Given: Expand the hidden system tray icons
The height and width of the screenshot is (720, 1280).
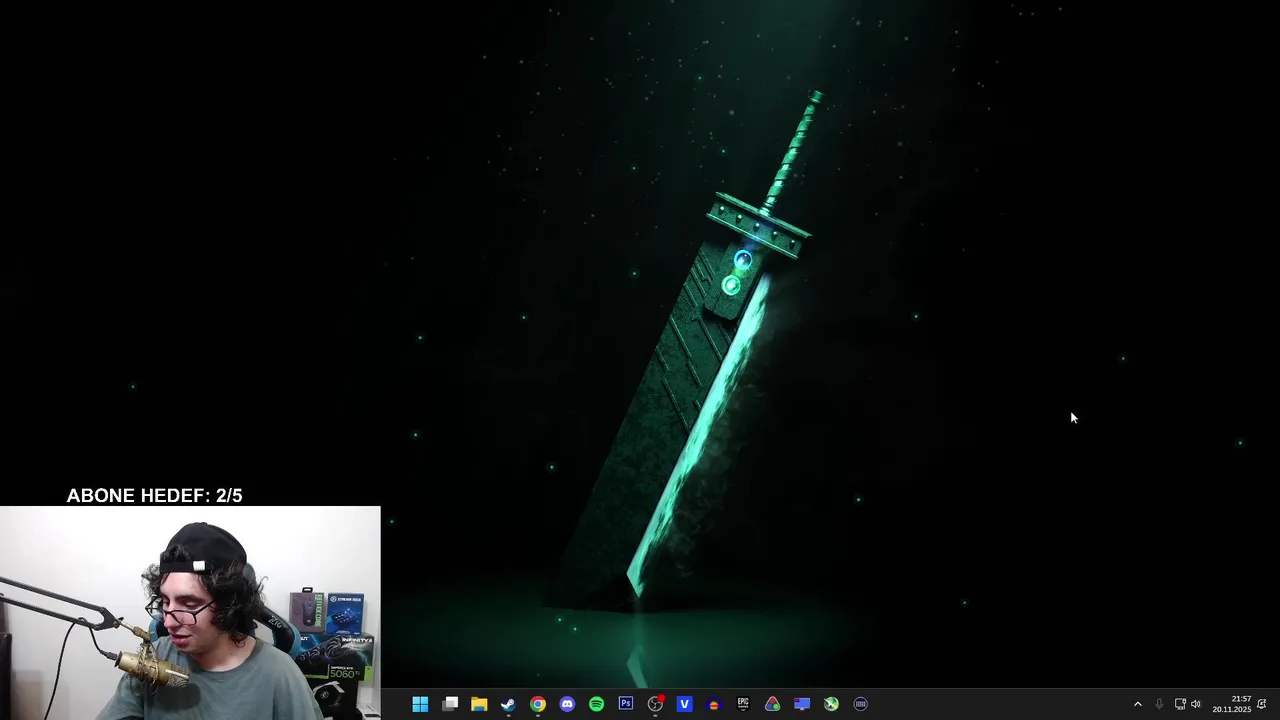Looking at the screenshot, I should [1137, 704].
